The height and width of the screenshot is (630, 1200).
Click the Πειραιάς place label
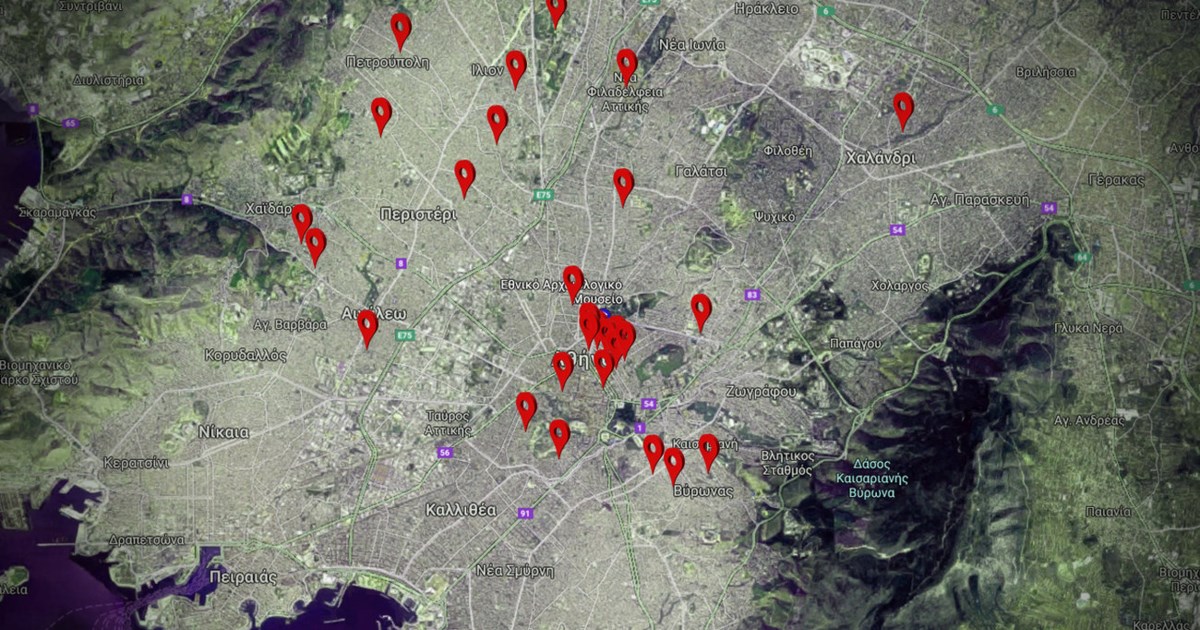[244, 578]
